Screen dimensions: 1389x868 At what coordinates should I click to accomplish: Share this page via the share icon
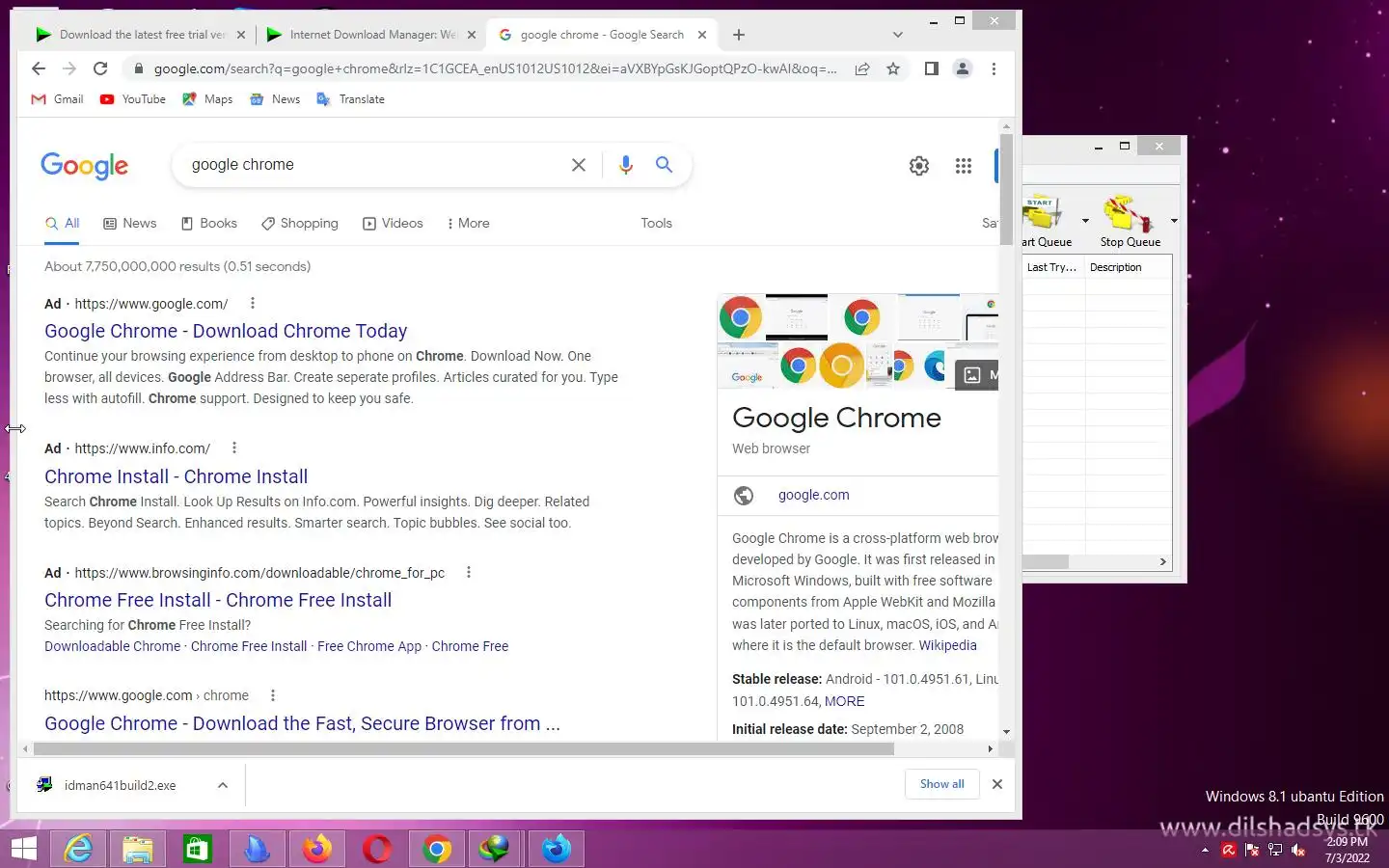pos(862,68)
